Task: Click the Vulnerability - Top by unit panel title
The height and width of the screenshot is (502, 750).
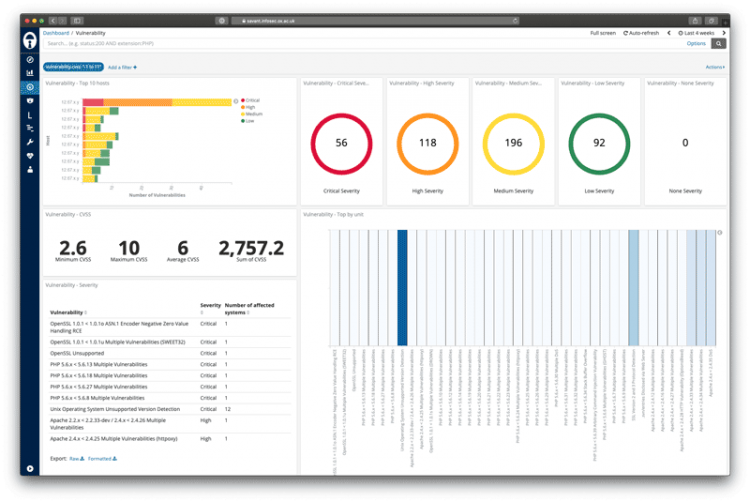Action: pyautogui.click(x=333, y=215)
